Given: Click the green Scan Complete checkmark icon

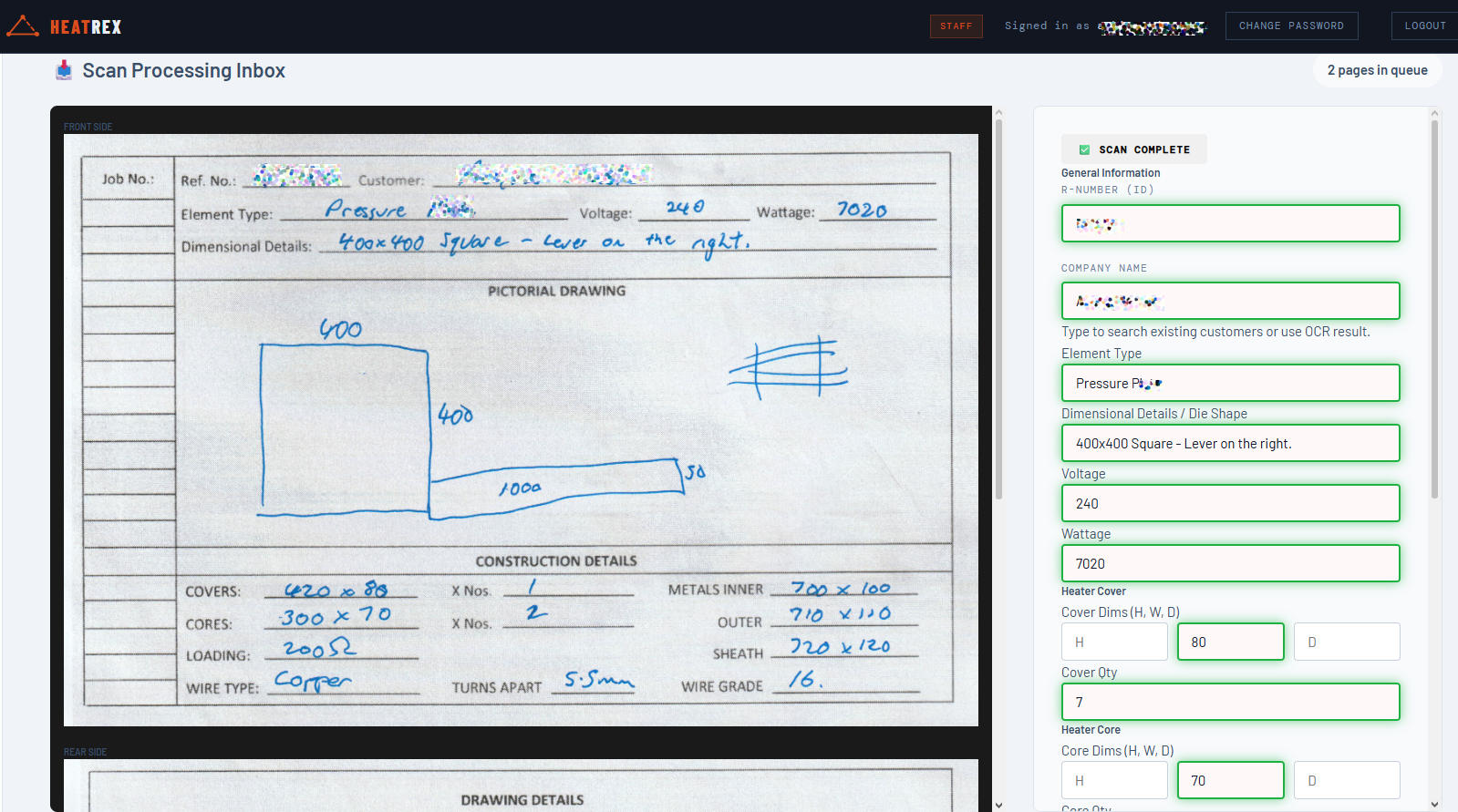Looking at the screenshot, I should pyautogui.click(x=1084, y=149).
